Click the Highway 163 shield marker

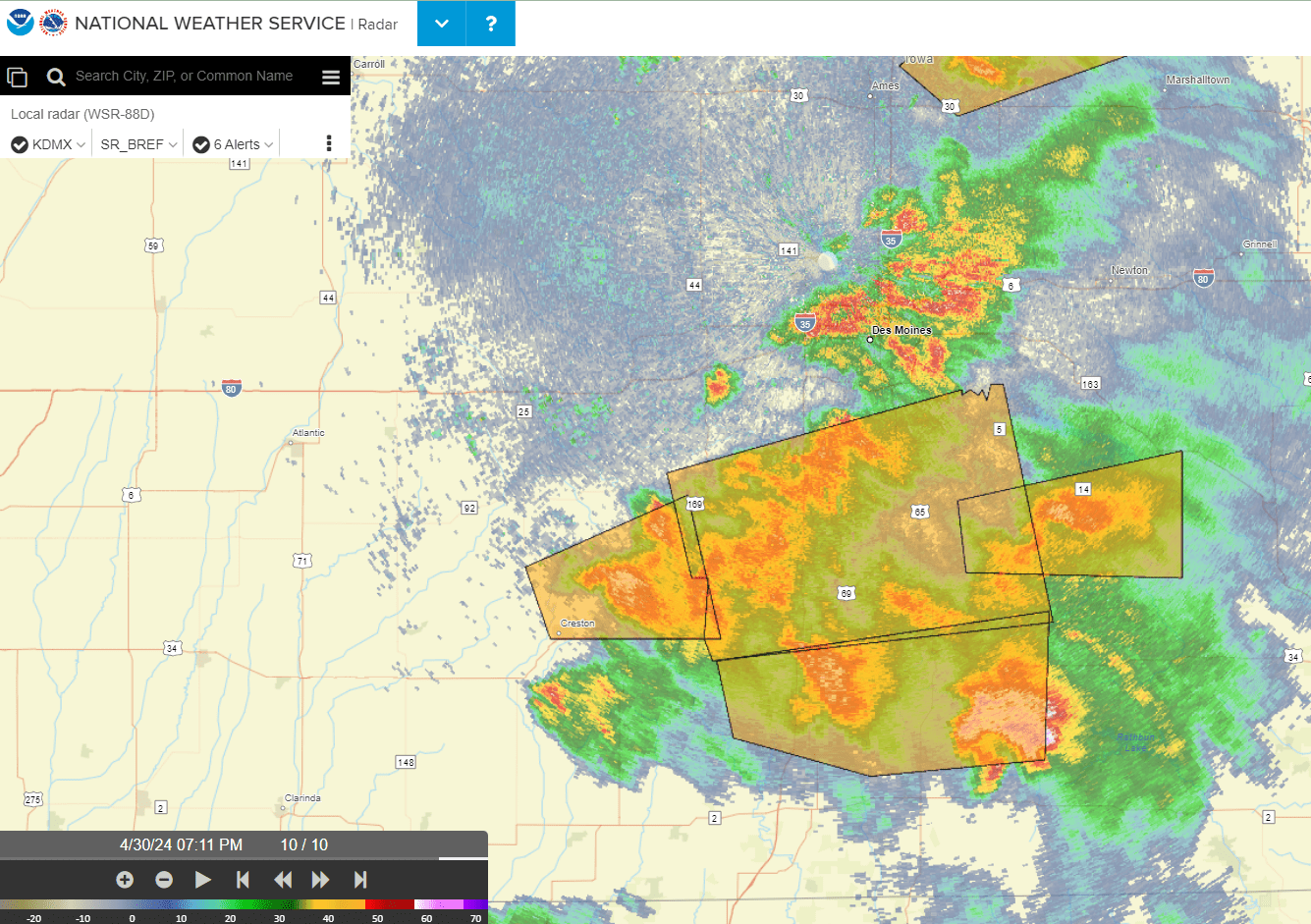point(1090,384)
